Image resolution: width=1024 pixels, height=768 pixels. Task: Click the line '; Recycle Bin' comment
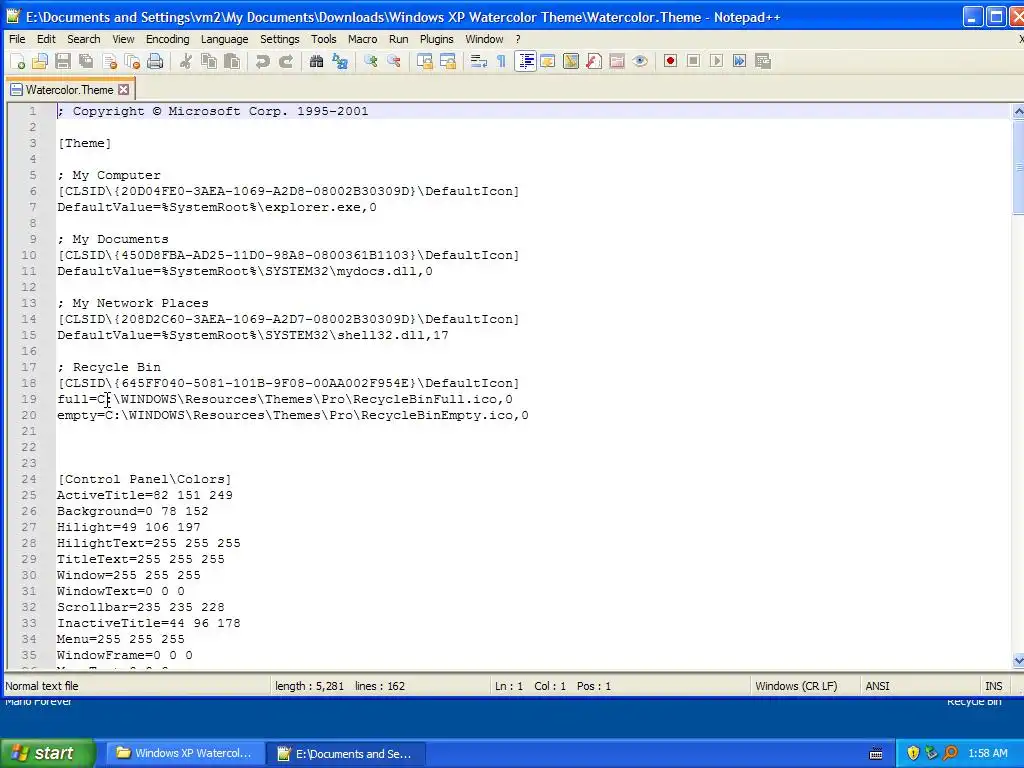pos(108,367)
